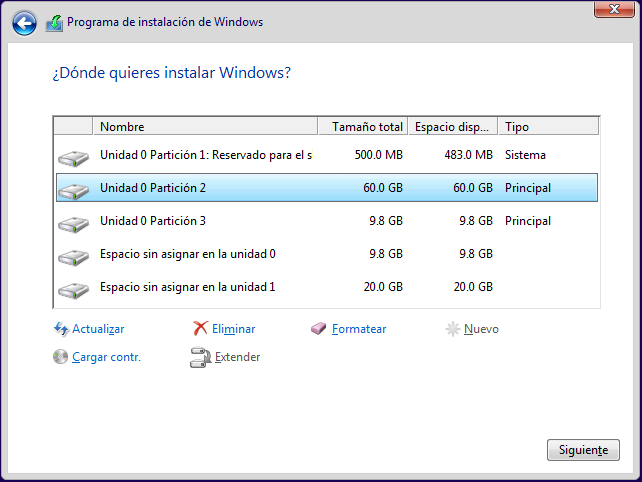642x482 pixels.
Task: Refresh the list with the Actualizar link
Action: pos(98,329)
